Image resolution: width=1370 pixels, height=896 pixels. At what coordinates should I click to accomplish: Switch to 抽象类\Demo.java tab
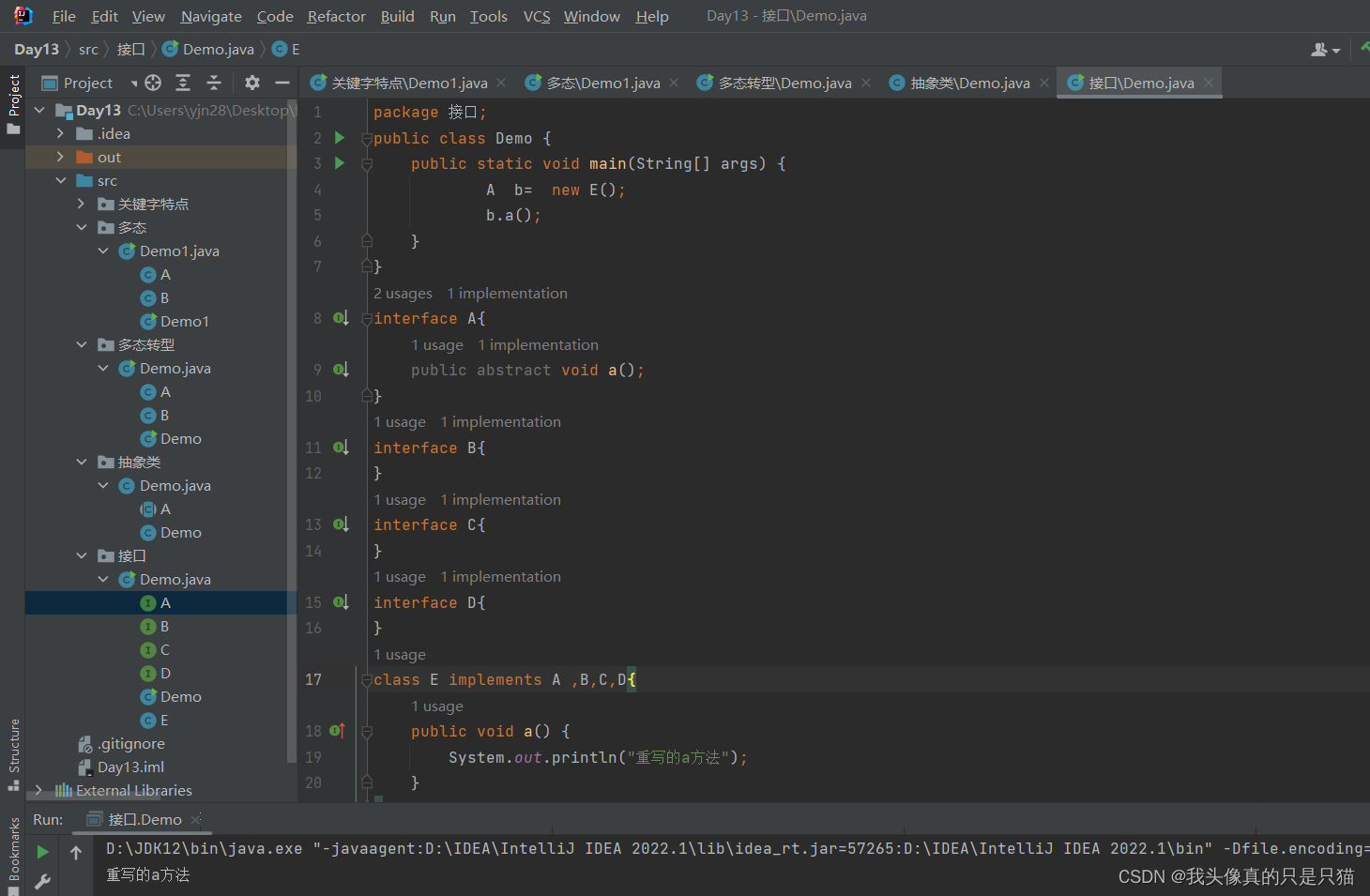click(969, 83)
